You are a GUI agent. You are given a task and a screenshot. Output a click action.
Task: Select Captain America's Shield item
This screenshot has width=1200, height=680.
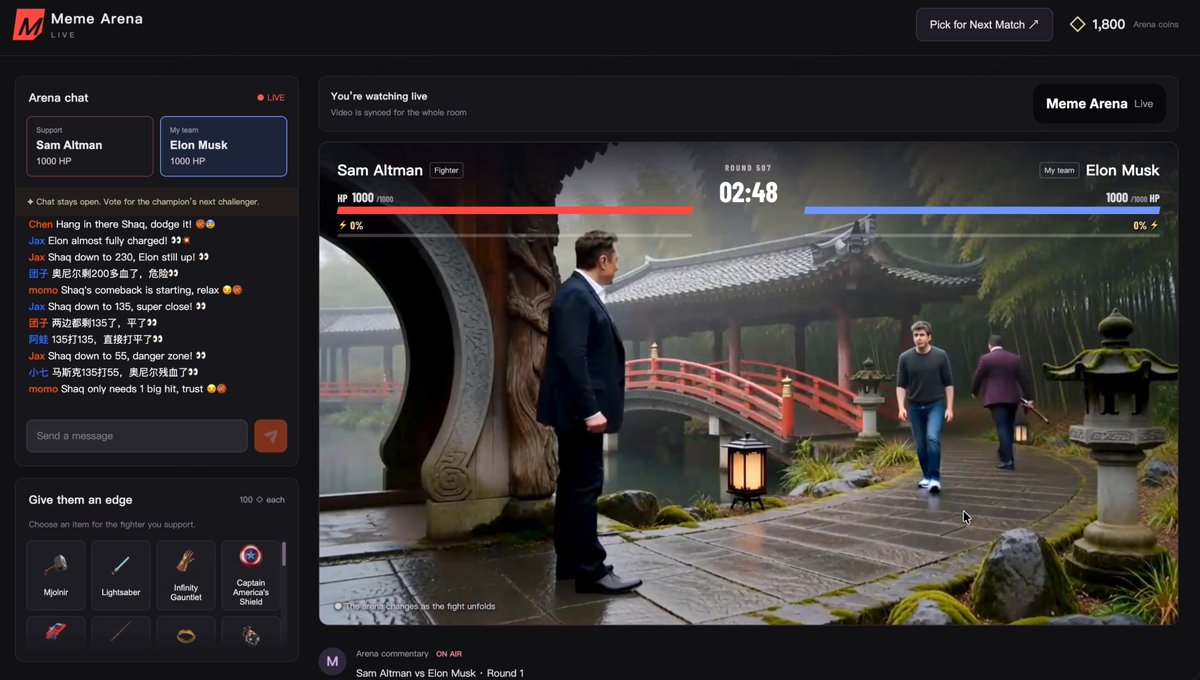coord(251,575)
